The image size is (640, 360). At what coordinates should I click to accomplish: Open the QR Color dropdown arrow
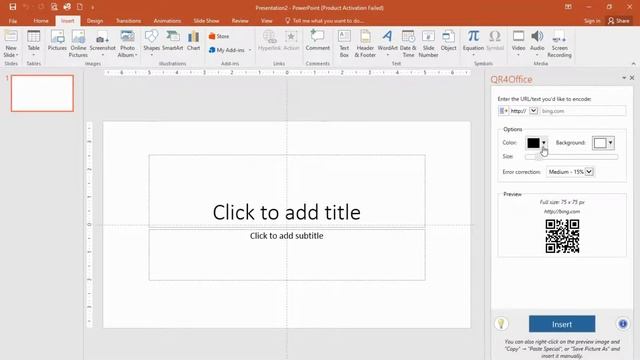tap(544, 143)
